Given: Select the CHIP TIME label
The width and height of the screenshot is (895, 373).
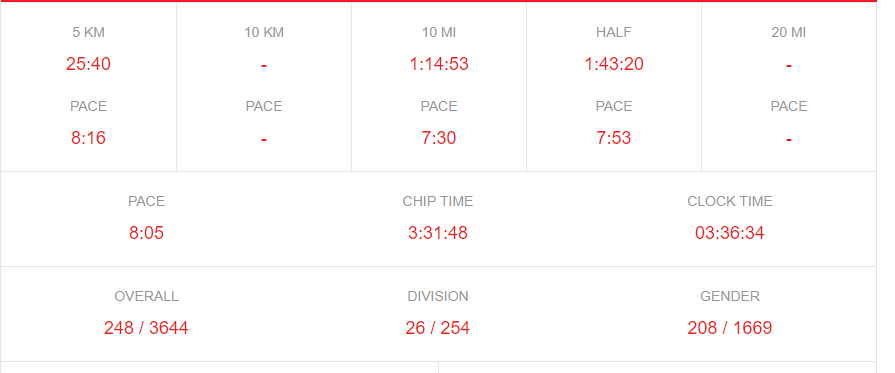Looking at the screenshot, I should coord(438,202).
